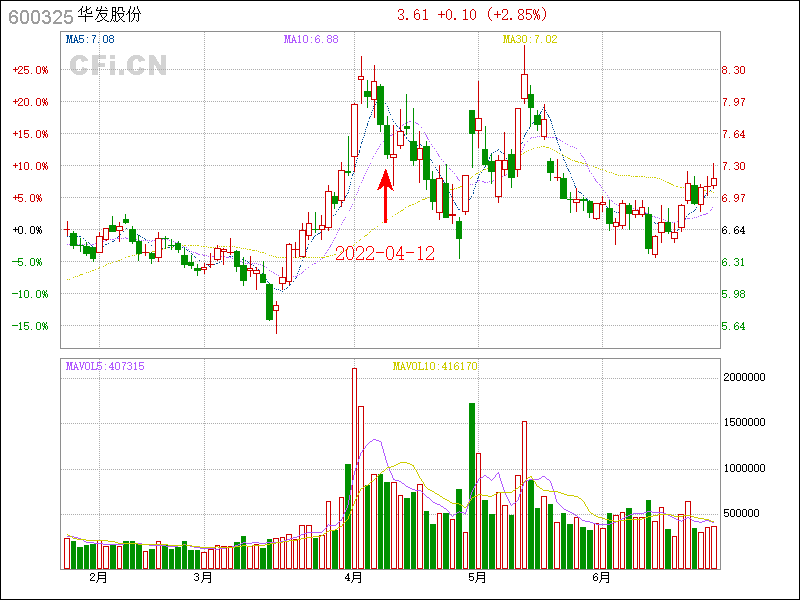800x600 pixels.
Task: Select the MAVOL10:416170 volume label
Action: pos(434,367)
